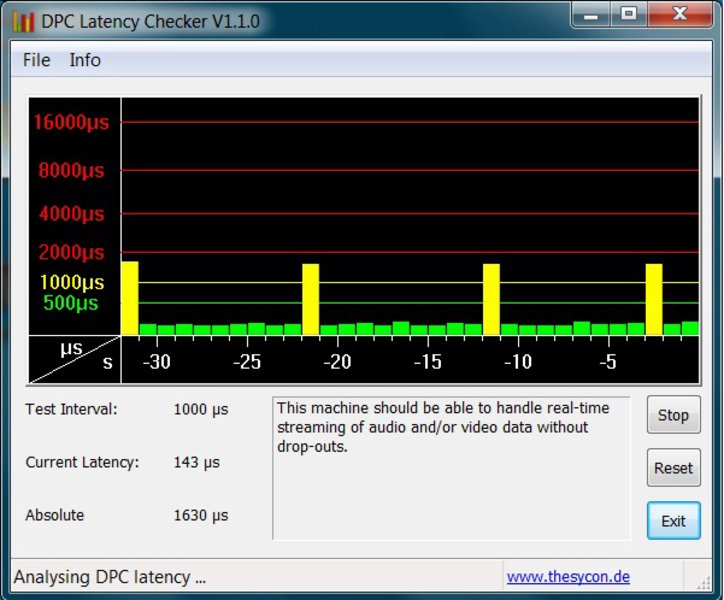Screen dimensions: 724x600
Task: Click the Absolute label
Action: point(54,515)
